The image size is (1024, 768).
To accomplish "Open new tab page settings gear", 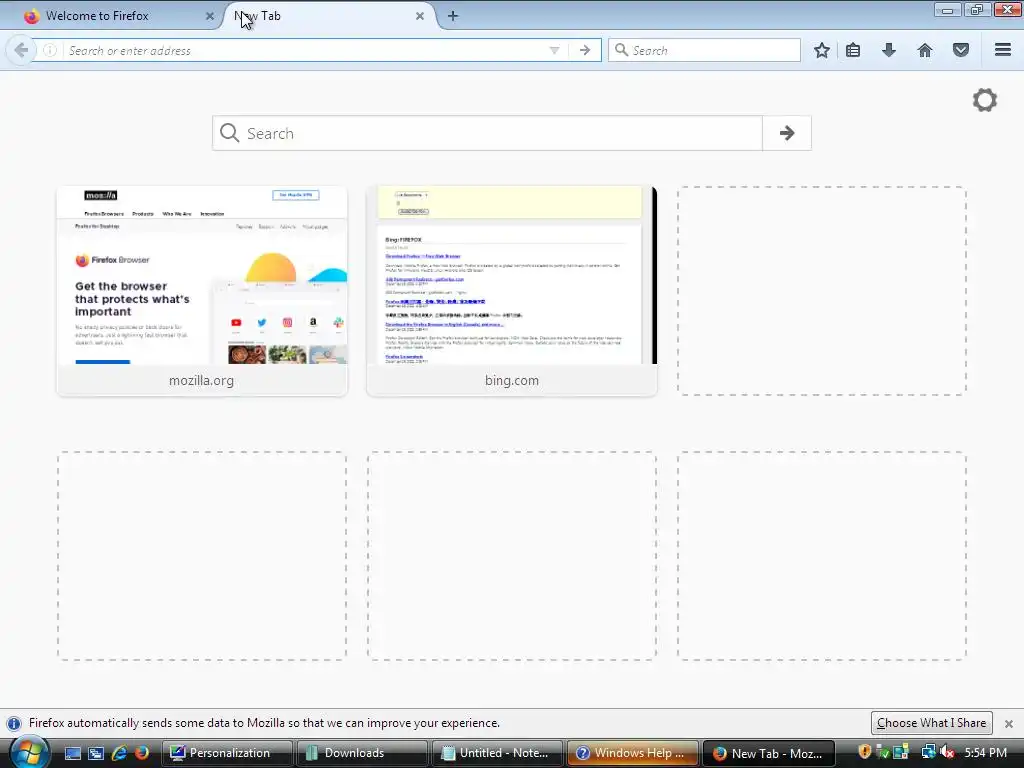I will pyautogui.click(x=985, y=100).
